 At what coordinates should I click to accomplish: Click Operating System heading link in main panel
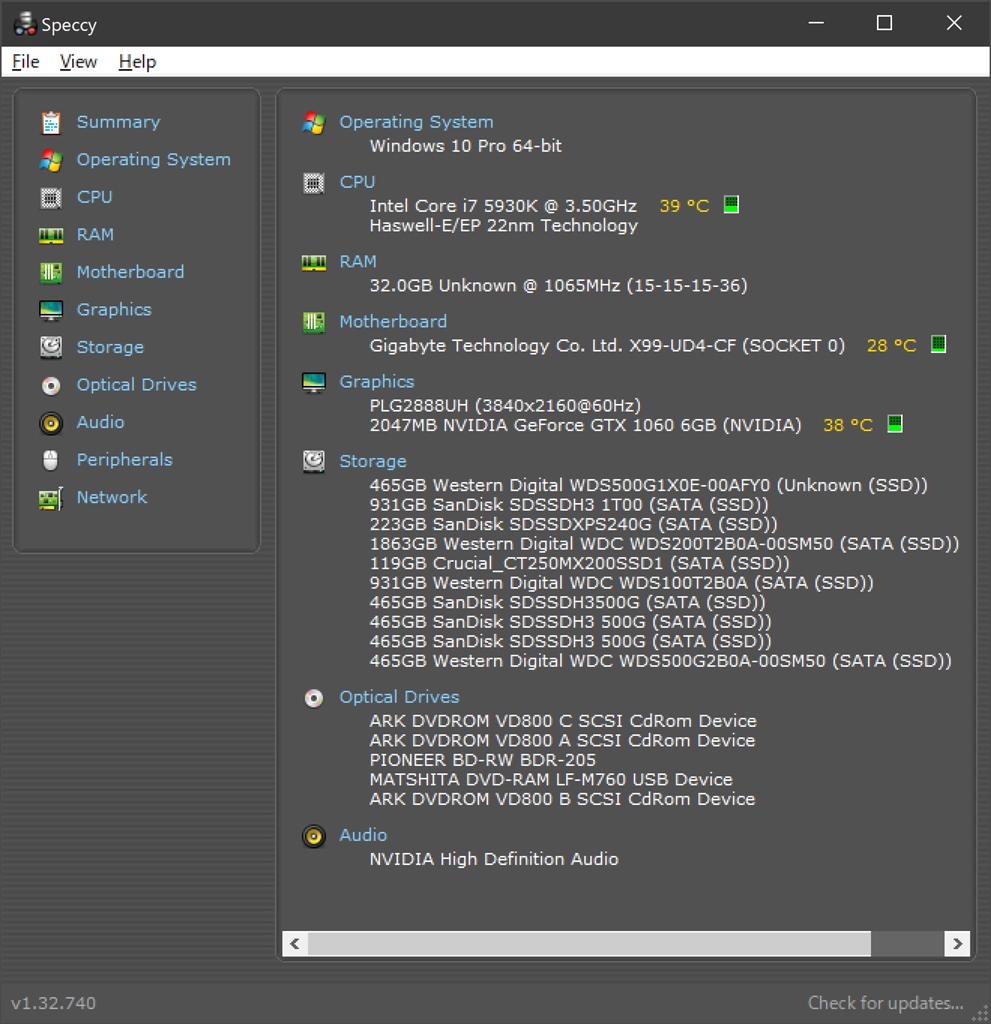[x=416, y=122]
